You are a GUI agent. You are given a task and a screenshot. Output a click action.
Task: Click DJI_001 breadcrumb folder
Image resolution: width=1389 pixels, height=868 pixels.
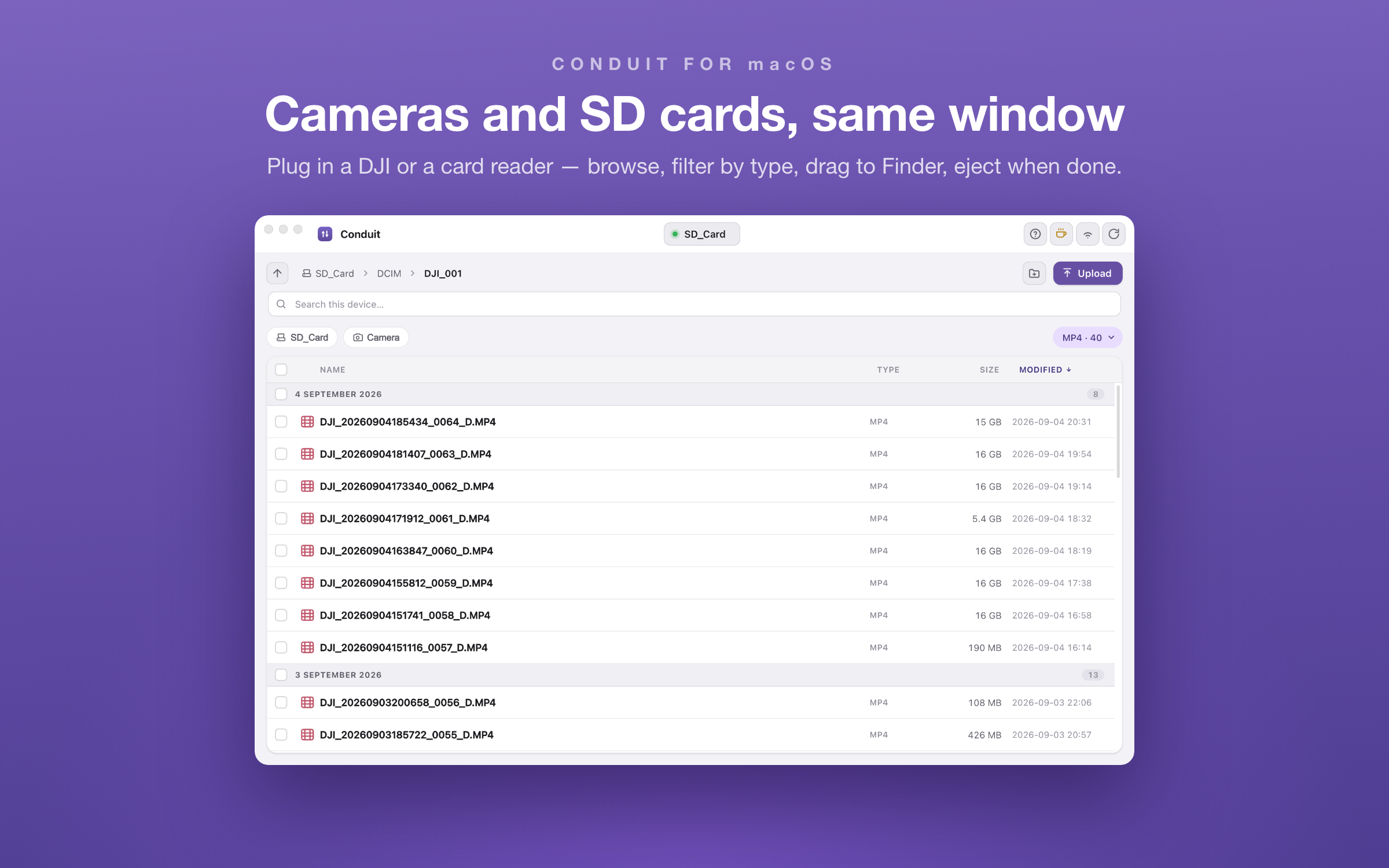click(443, 273)
